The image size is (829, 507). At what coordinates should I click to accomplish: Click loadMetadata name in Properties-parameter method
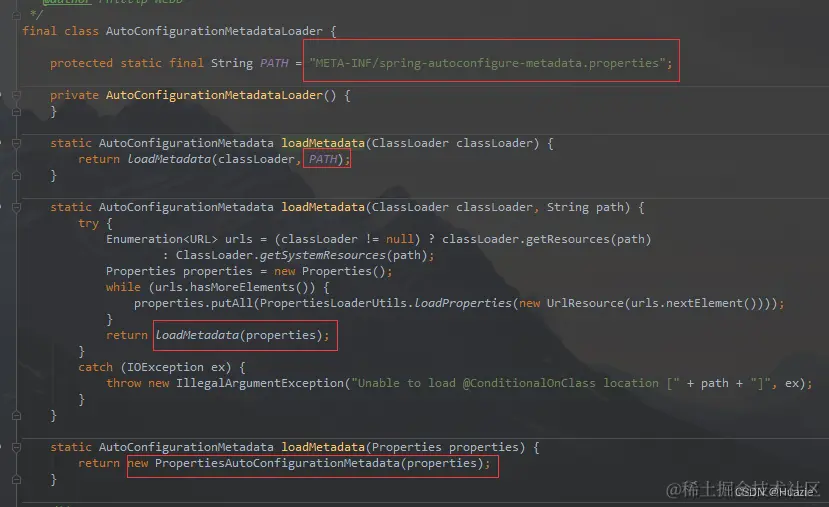[x=323, y=447]
